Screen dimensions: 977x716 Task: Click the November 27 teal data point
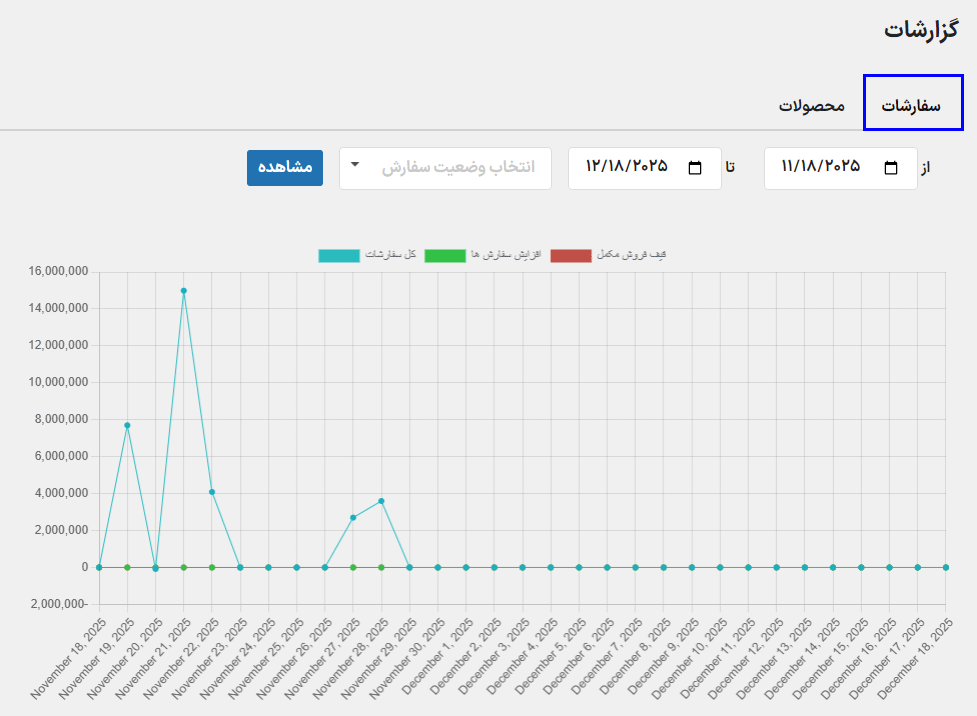tap(353, 518)
